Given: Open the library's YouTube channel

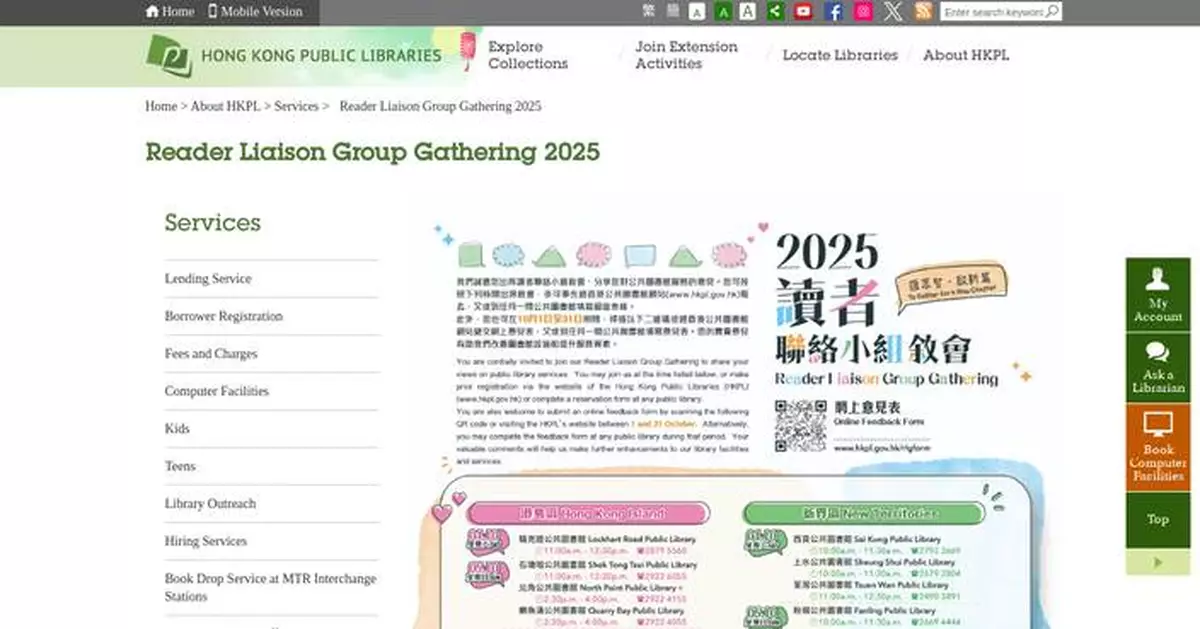Looking at the screenshot, I should (x=802, y=11).
